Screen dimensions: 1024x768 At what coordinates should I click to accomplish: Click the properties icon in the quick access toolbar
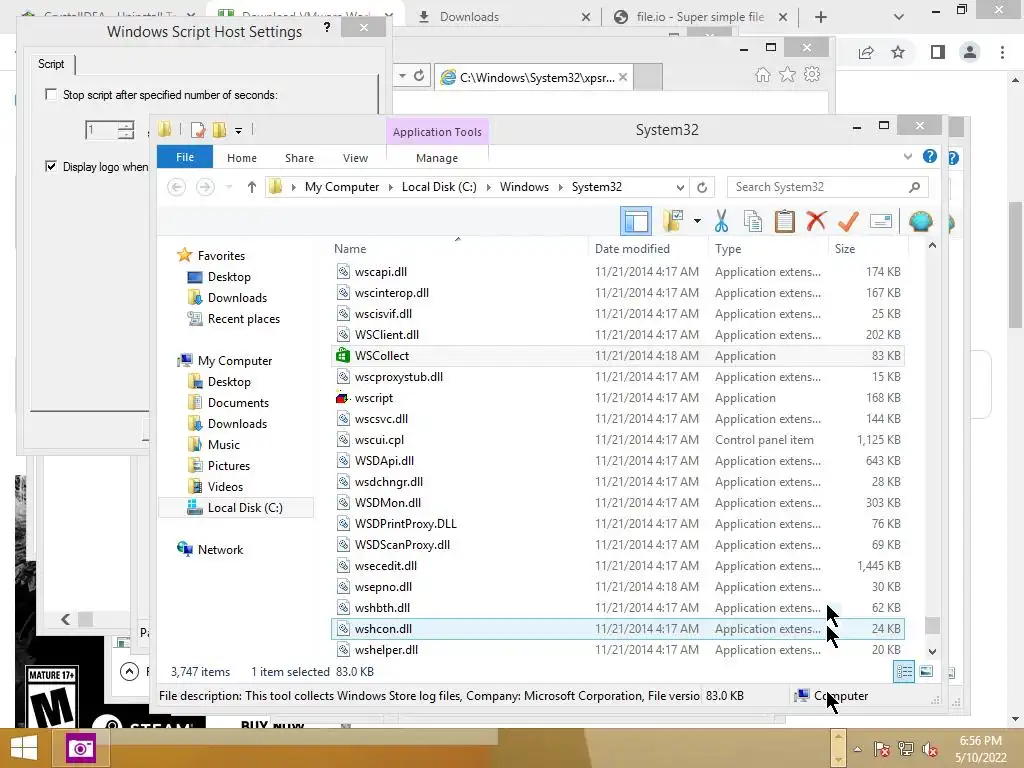click(197, 130)
